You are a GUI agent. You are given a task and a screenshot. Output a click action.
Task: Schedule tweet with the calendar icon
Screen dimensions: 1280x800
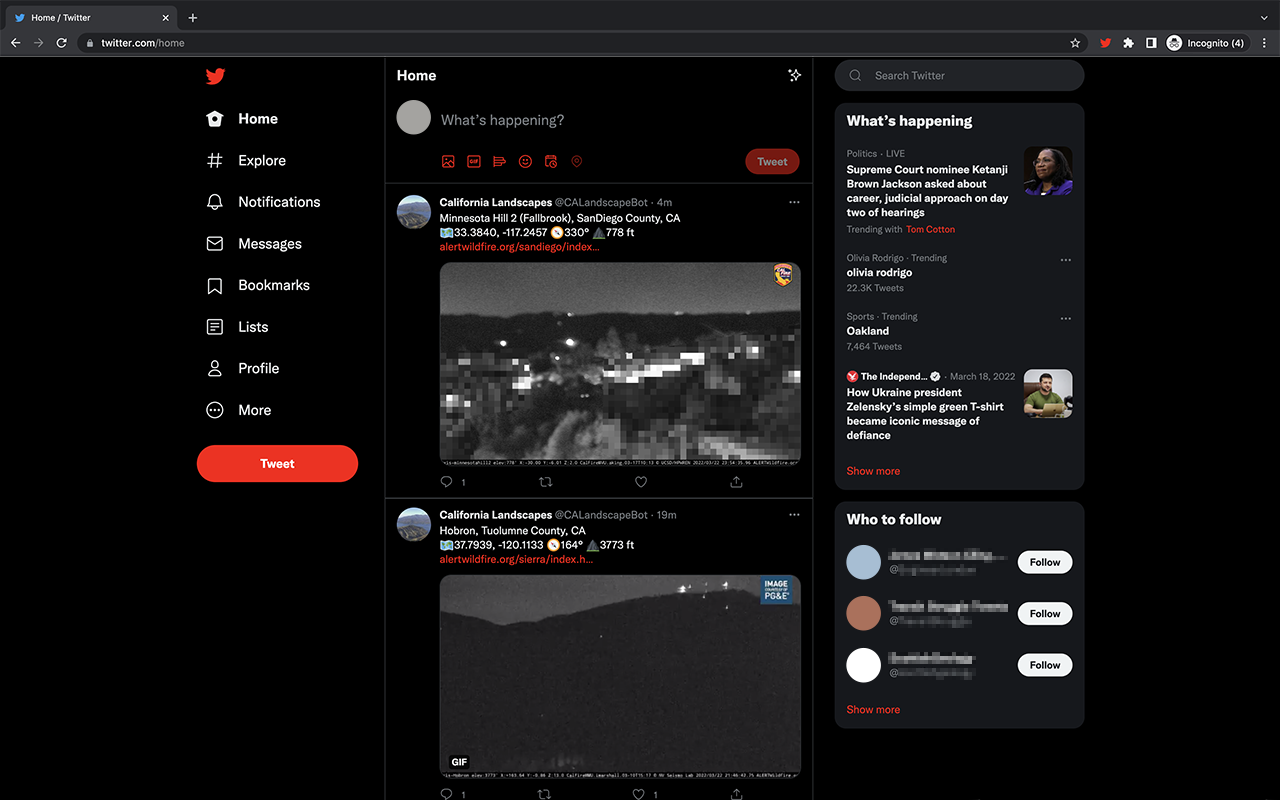[551, 162]
